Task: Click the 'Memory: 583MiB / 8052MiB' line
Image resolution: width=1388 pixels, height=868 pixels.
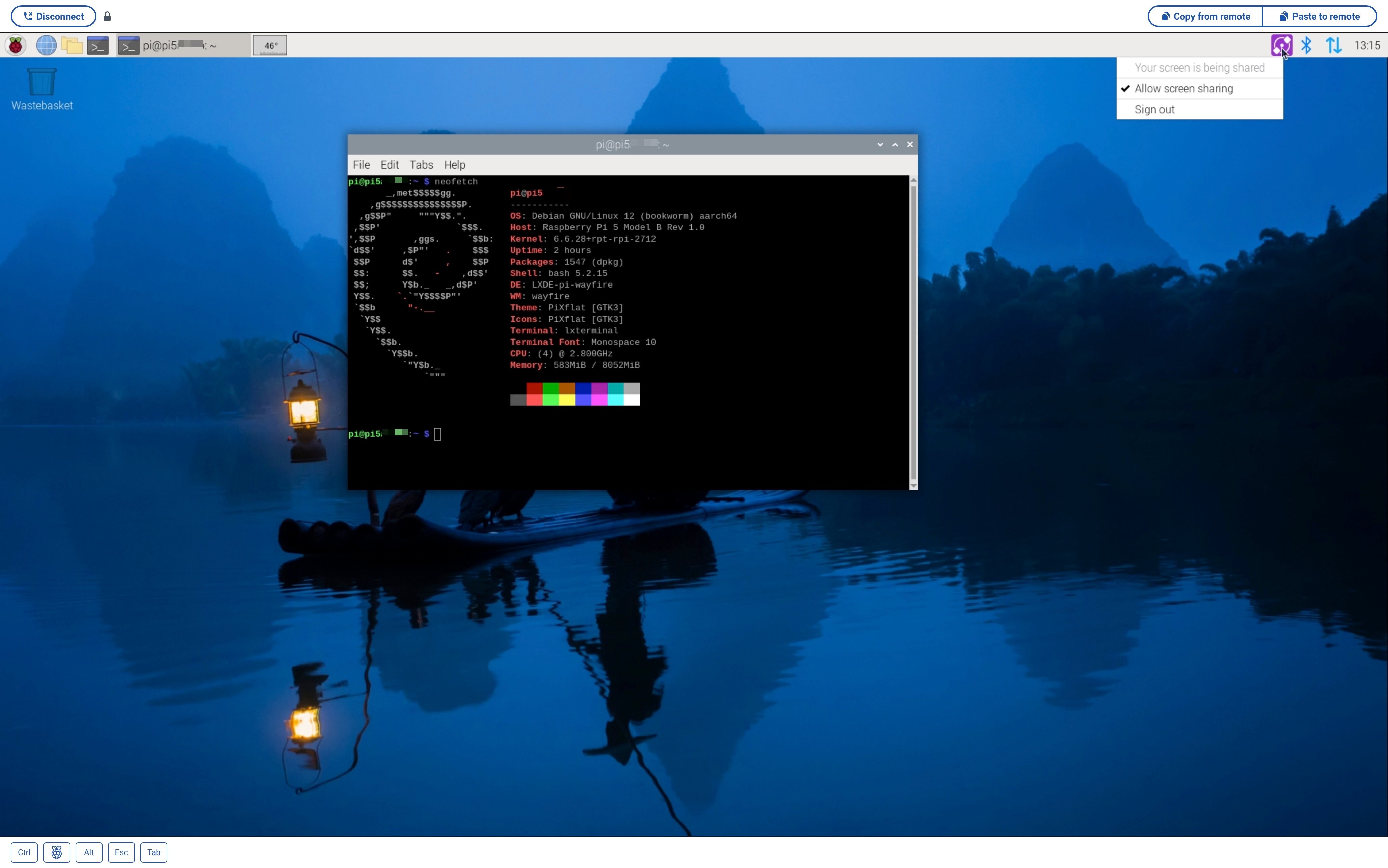Action: (575, 365)
